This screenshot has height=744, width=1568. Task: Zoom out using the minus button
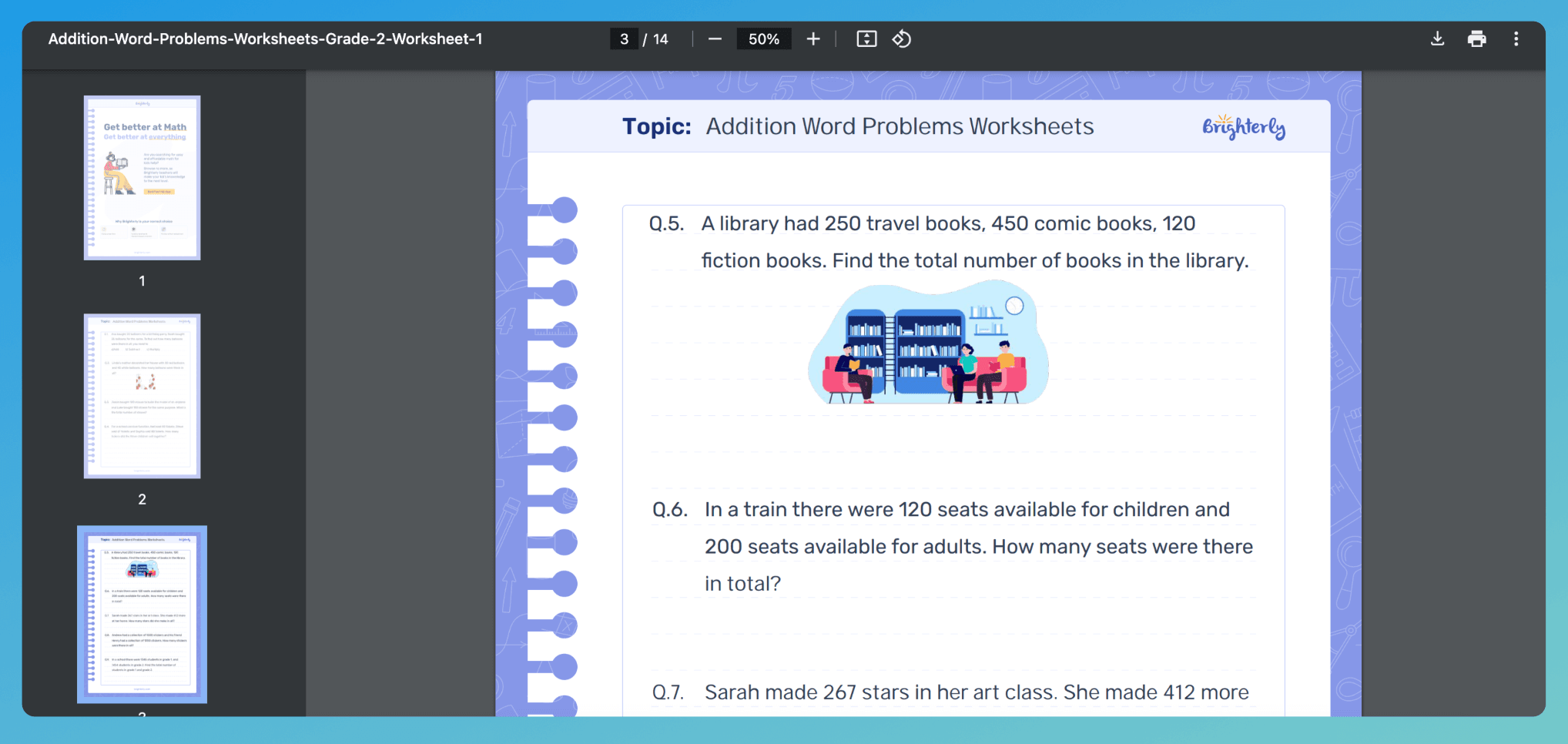click(715, 39)
